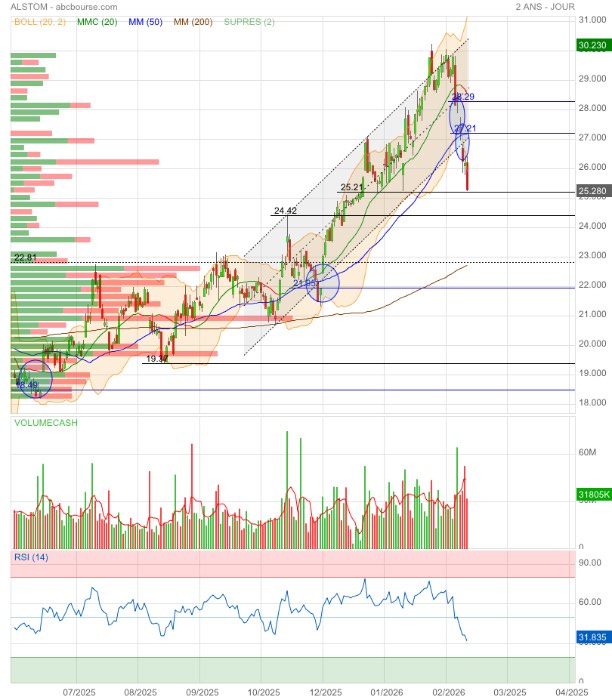Click the 07/2025 date axis label
612x700 pixels.
[x=79, y=692]
